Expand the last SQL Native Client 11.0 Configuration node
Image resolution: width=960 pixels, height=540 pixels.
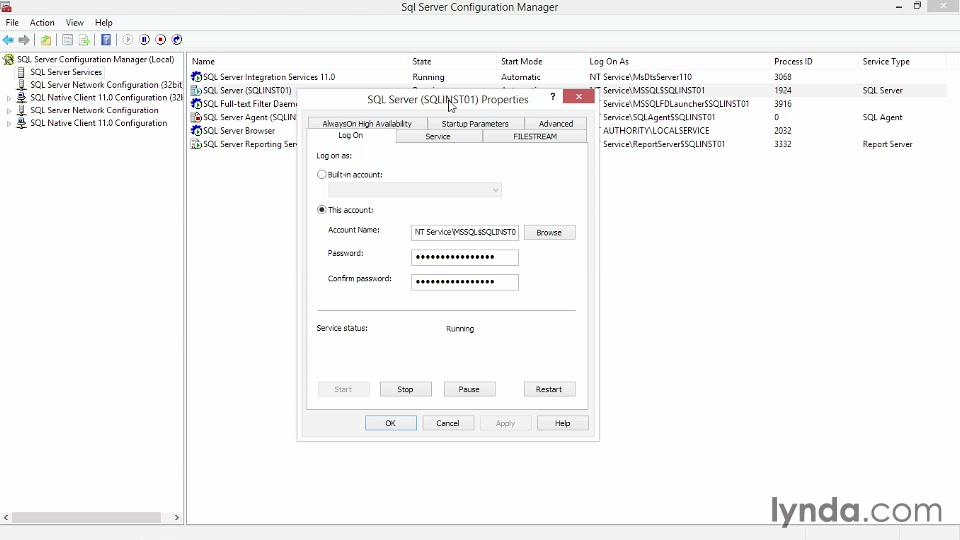point(9,124)
